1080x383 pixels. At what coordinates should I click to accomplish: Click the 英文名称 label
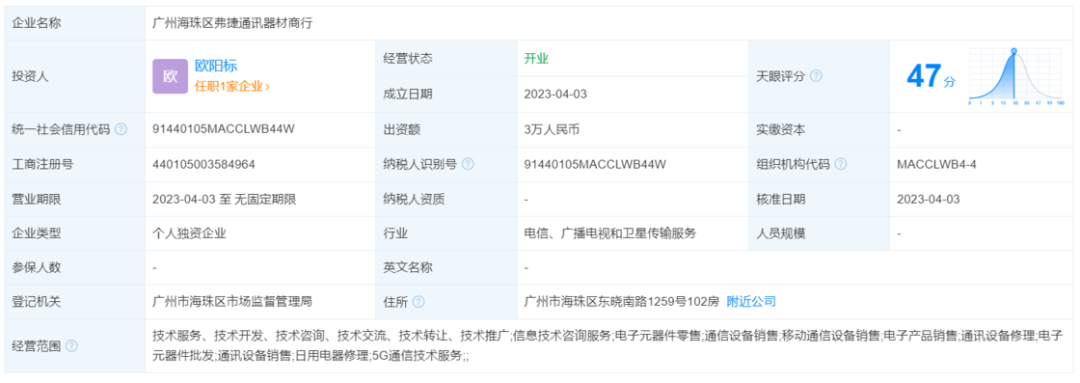click(x=408, y=267)
